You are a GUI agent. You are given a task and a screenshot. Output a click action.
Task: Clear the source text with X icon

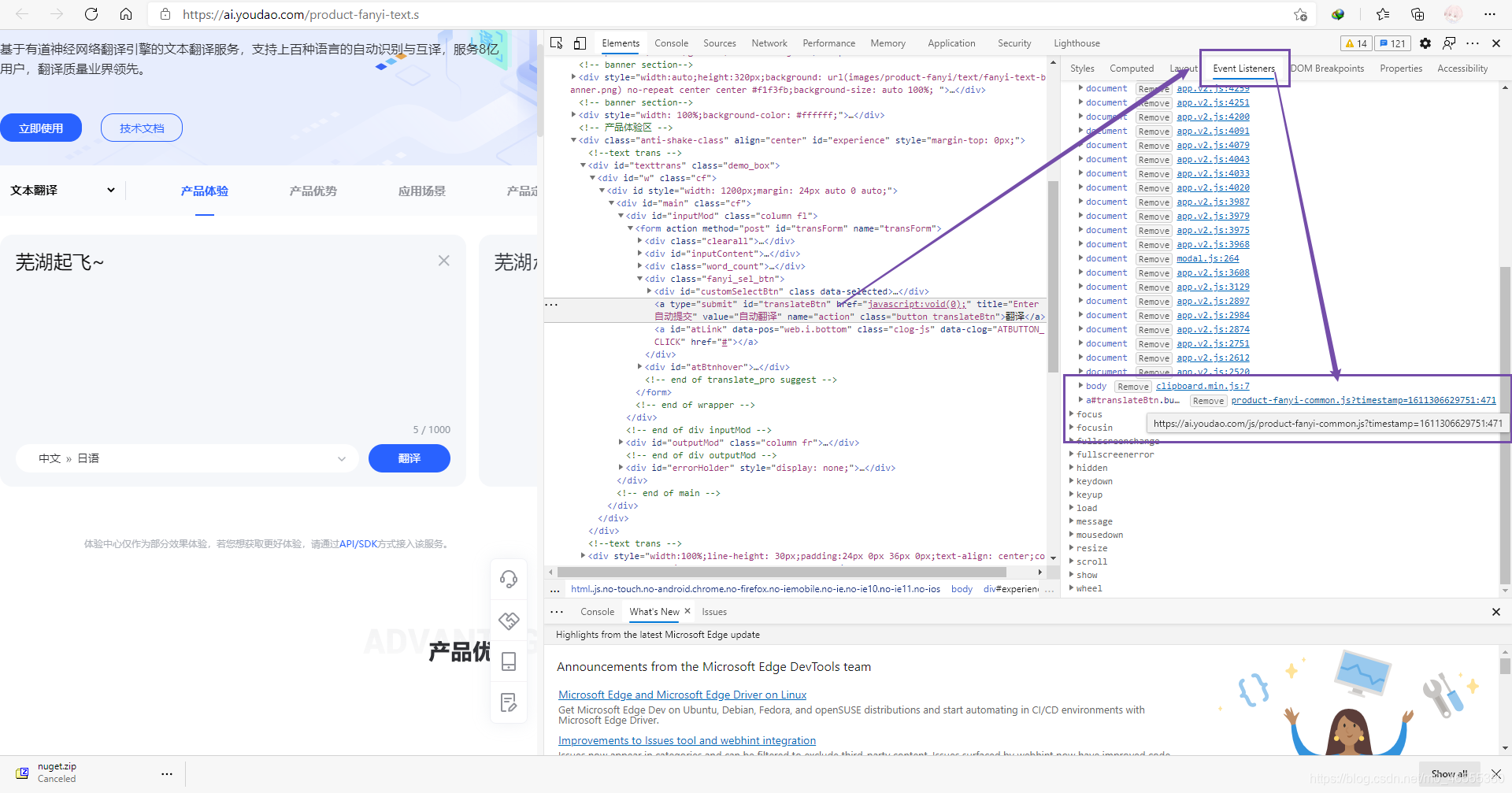pyautogui.click(x=444, y=261)
